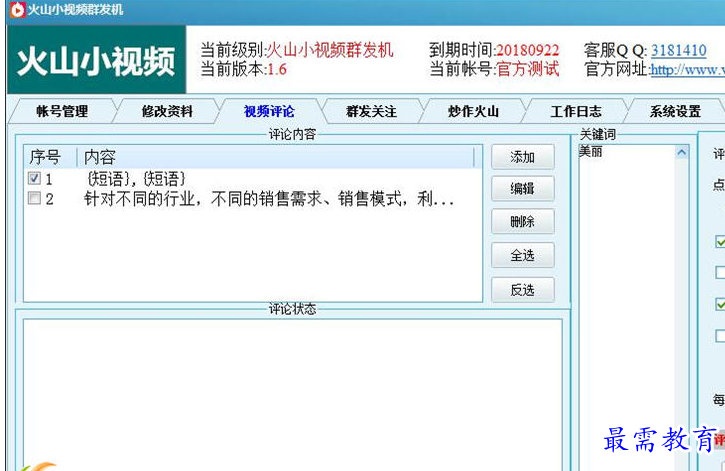Viewport: 725px width, 471px height.
Task: Click the 添加 button
Action: (522, 157)
